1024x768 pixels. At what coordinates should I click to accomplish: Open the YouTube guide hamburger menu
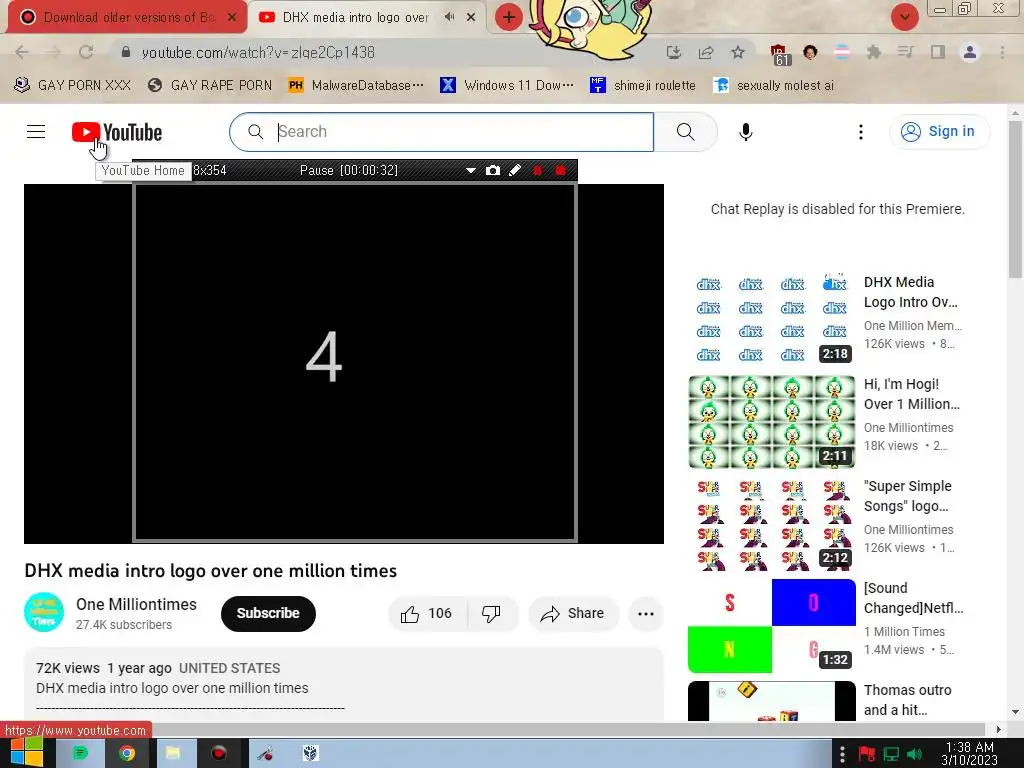click(36, 132)
